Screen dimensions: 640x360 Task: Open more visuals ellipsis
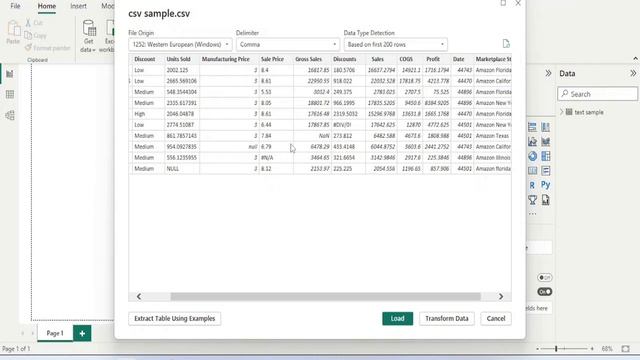(532, 214)
